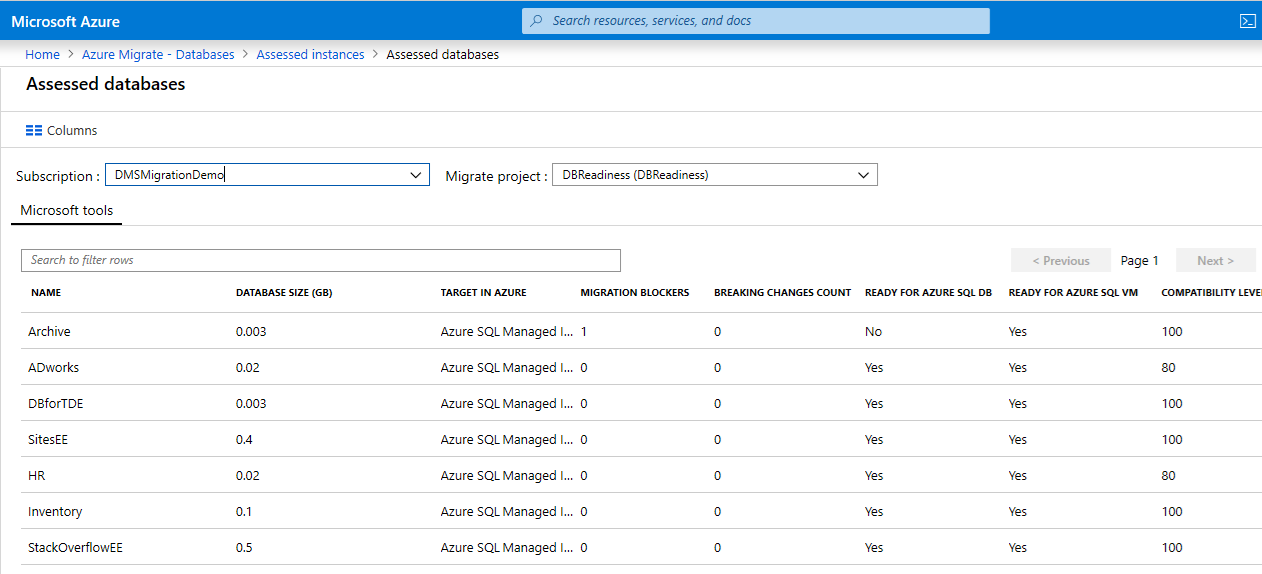Click the Azure search resources box
Viewport: 1262px width, 574px height.
point(755,21)
